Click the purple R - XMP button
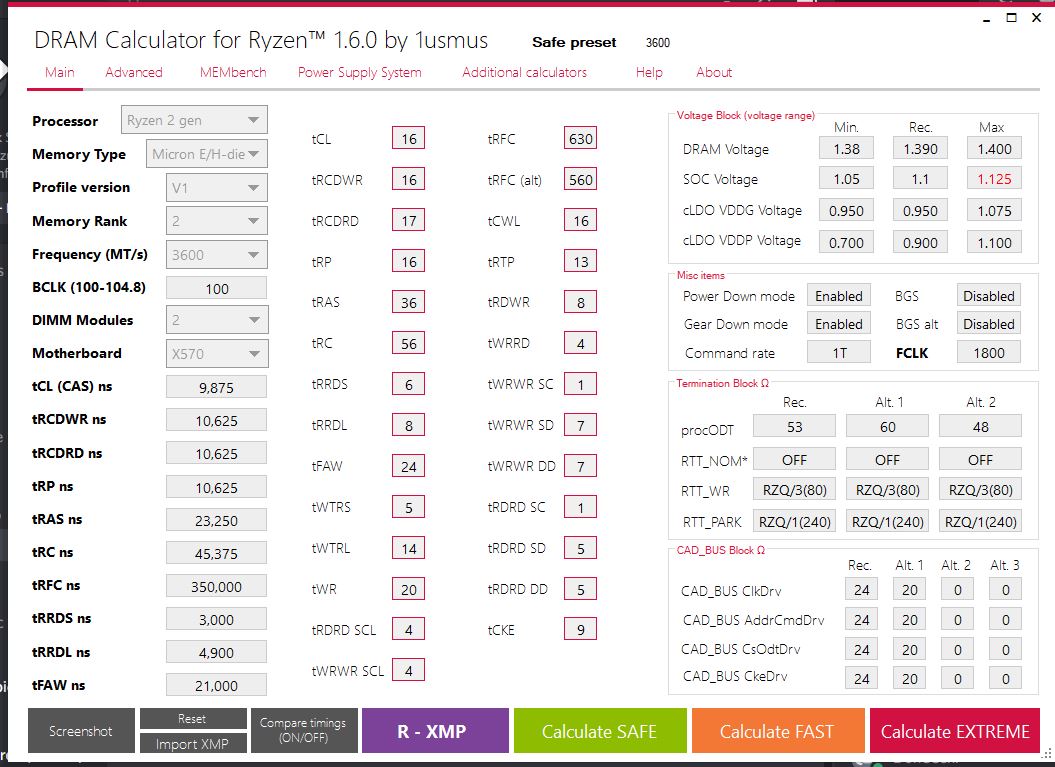This screenshot has height=767, width=1055. click(x=435, y=731)
